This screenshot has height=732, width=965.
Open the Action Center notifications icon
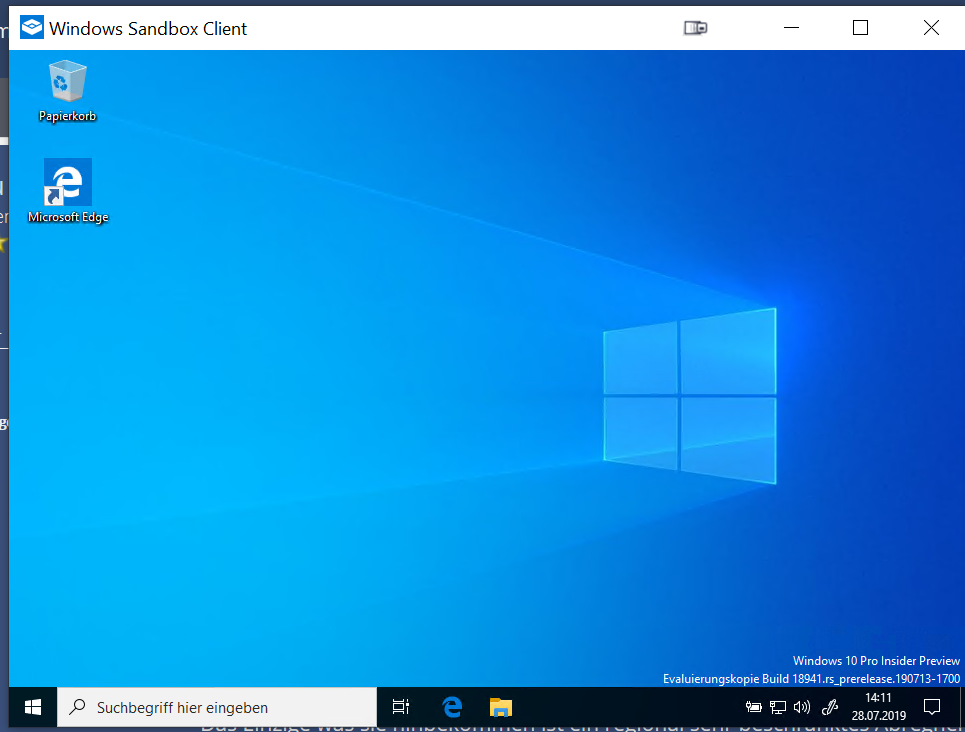(932, 707)
